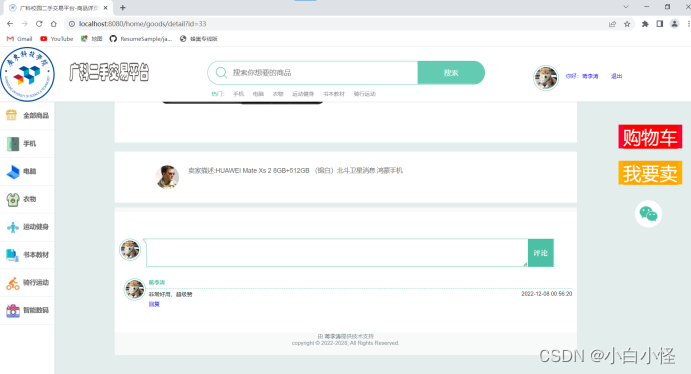Click the browser address bar URL
This screenshot has width=691, height=374.
pyautogui.click(x=143, y=24)
